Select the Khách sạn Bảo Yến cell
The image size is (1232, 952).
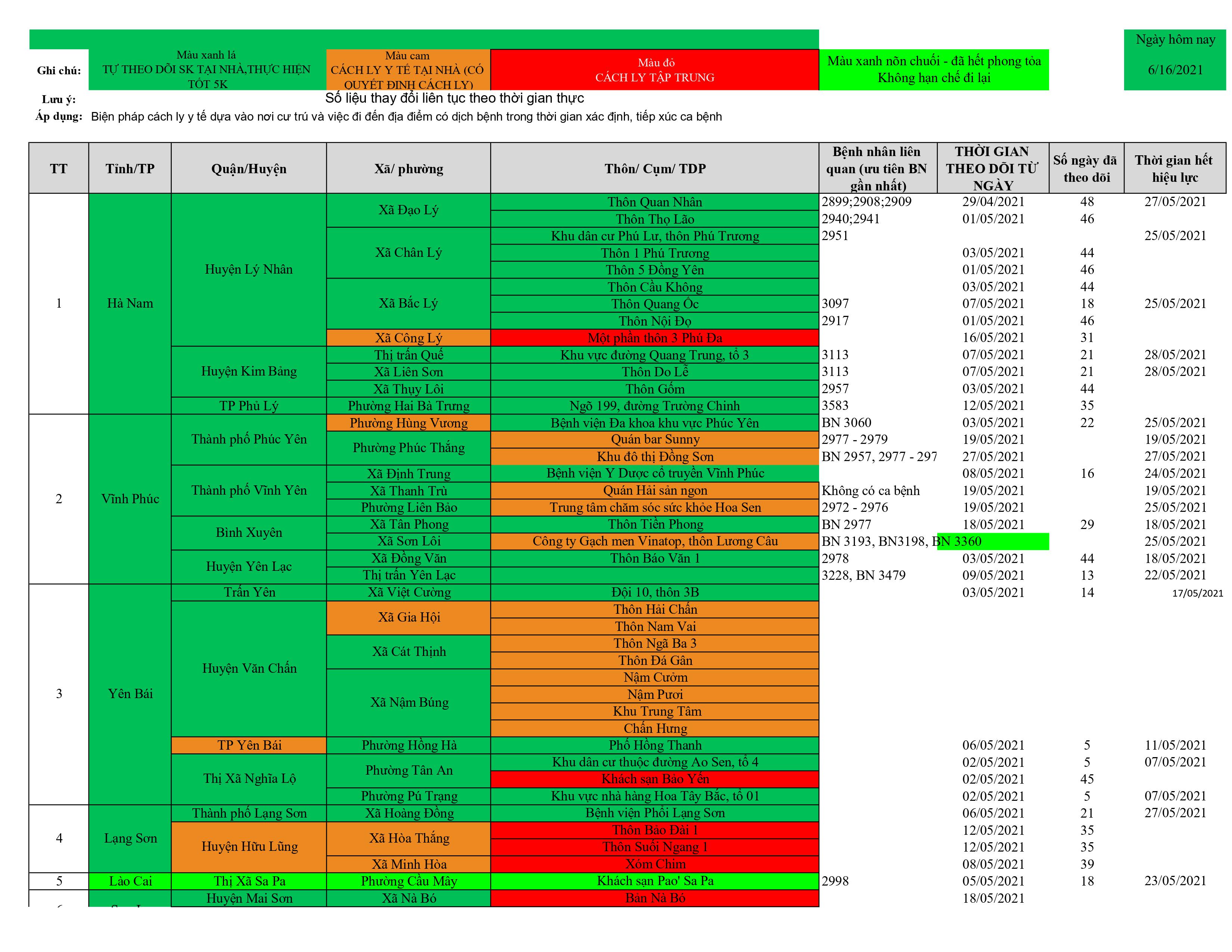tap(654, 779)
